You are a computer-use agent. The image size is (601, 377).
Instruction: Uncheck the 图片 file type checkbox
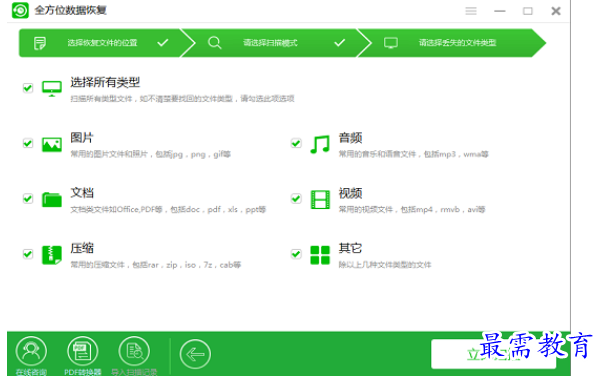tap(28, 143)
